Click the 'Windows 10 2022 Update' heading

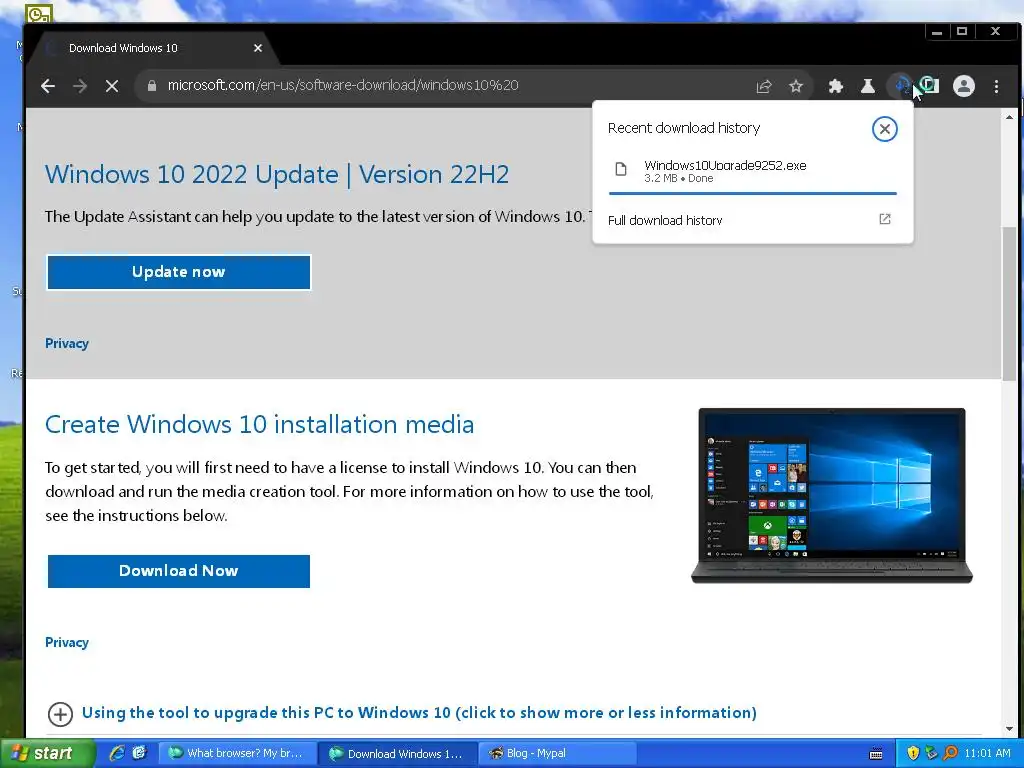pyautogui.click(x=277, y=174)
